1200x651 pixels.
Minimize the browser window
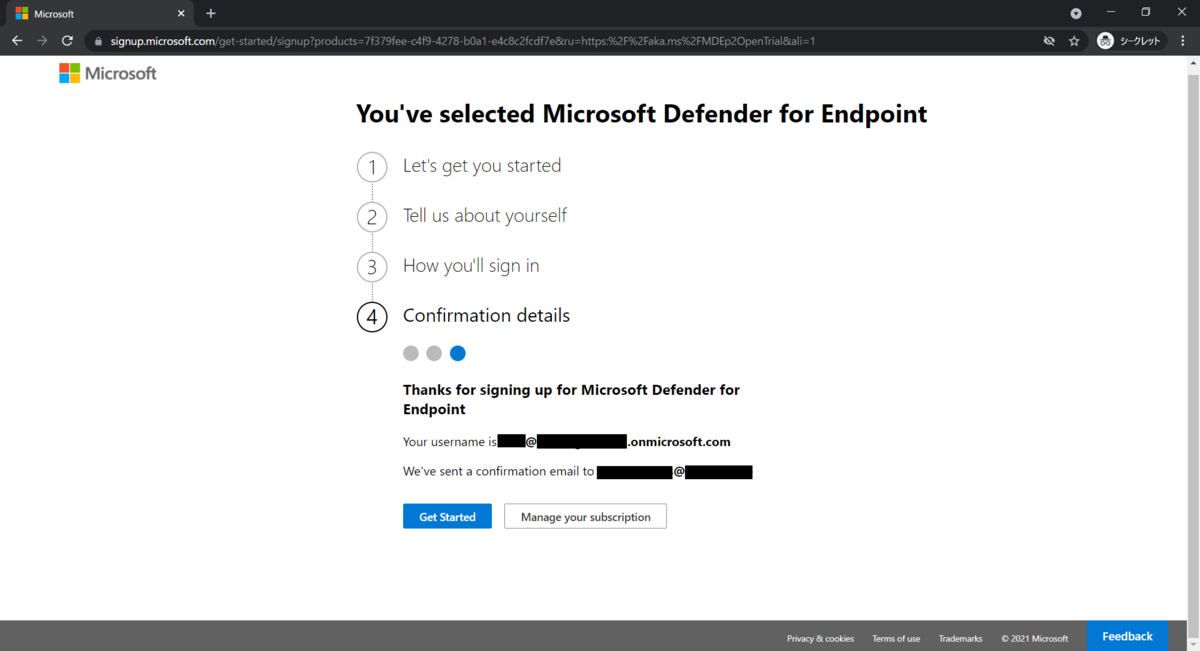coord(1110,12)
